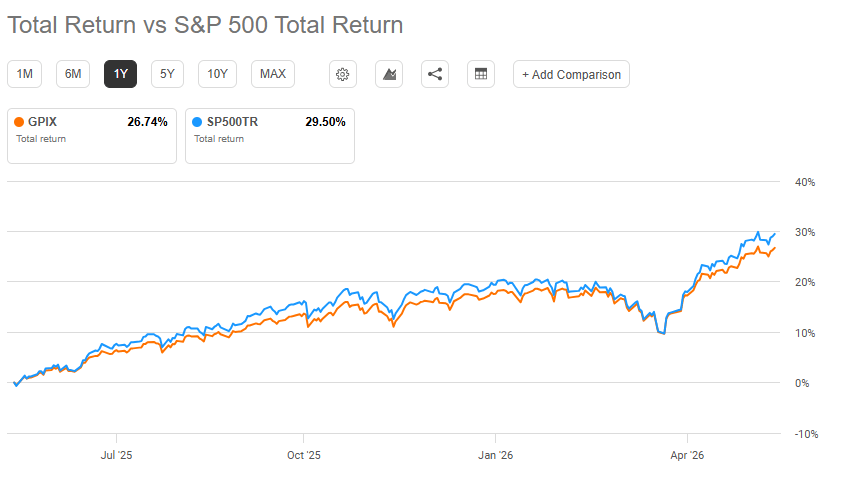Click the Jan '26 axis marker
The image size is (846, 483).
coord(495,455)
